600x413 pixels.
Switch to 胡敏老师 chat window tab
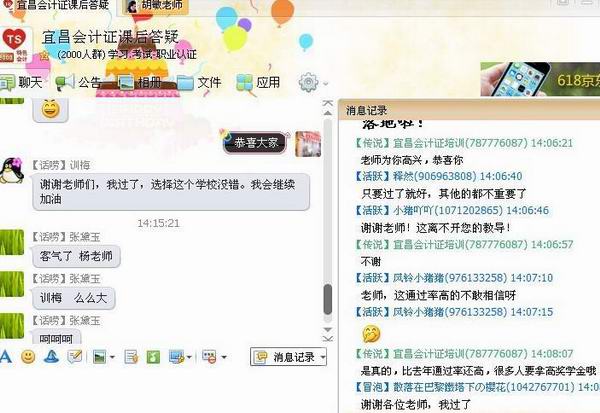(x=155, y=6)
